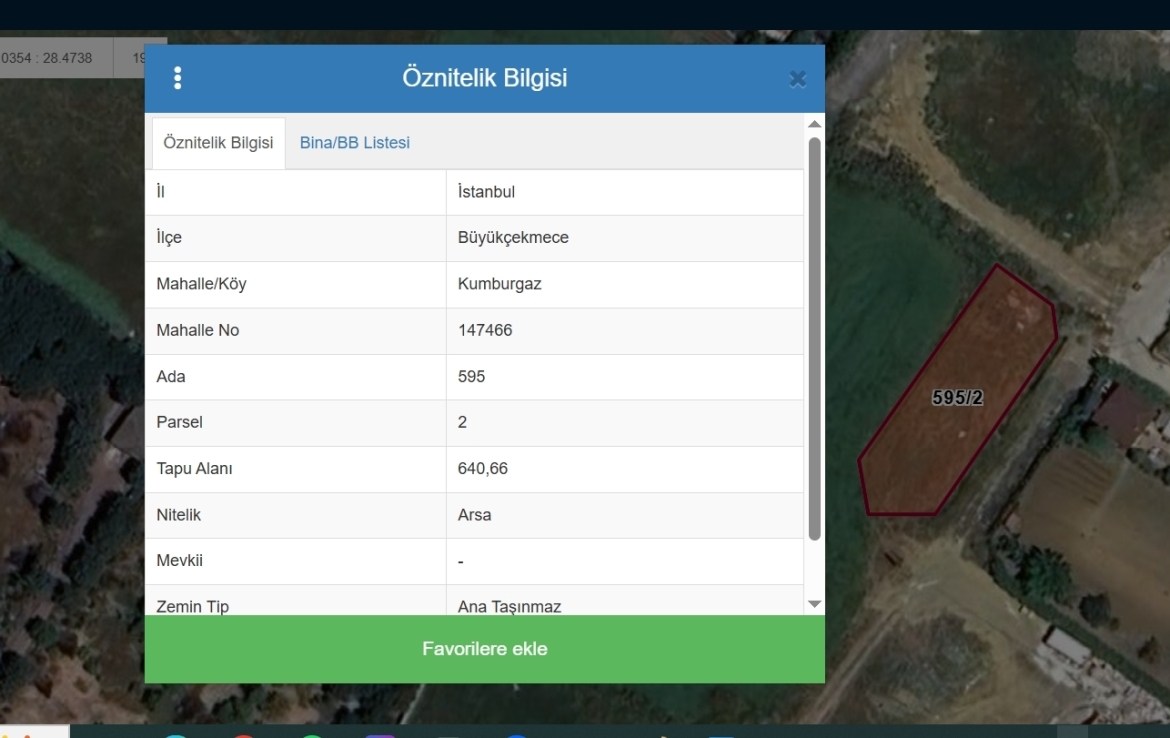Click the Ada value 595

tap(471, 377)
